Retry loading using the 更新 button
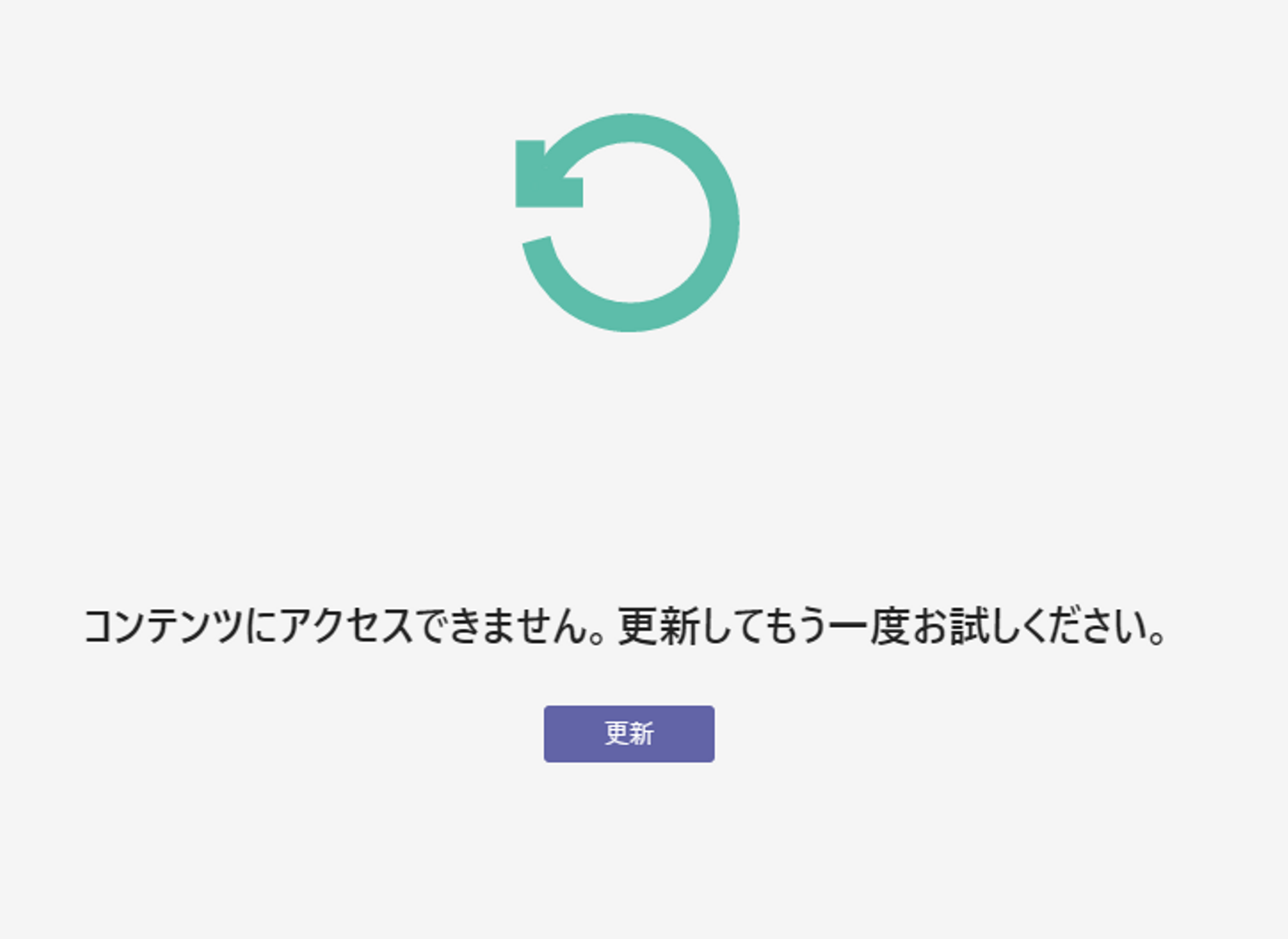The width and height of the screenshot is (1288, 939). pyautogui.click(x=629, y=733)
